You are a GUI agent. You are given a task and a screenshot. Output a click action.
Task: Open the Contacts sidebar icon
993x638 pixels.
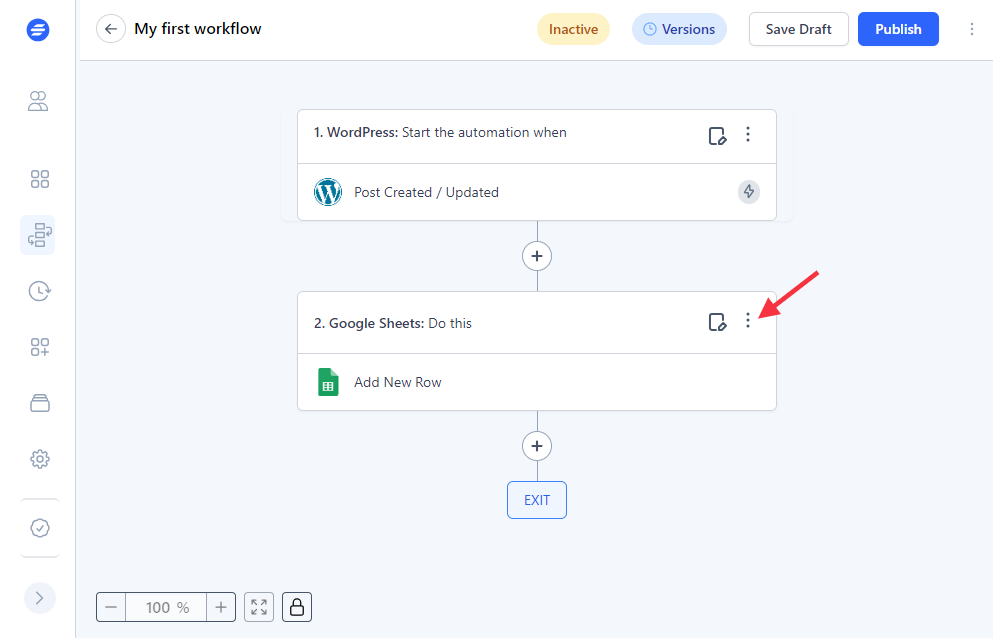coord(38,101)
